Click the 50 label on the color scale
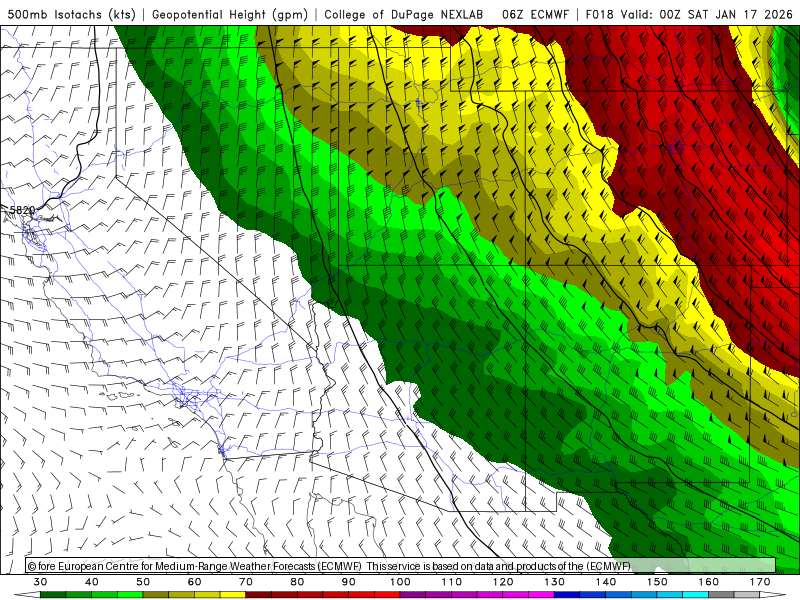800x600 pixels. (x=143, y=582)
